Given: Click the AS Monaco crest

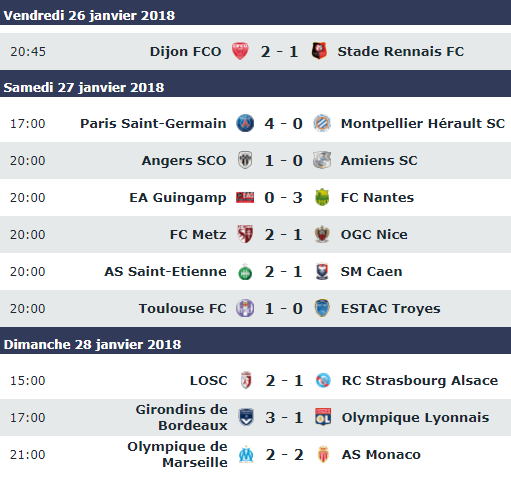Looking at the screenshot, I should point(323,454).
